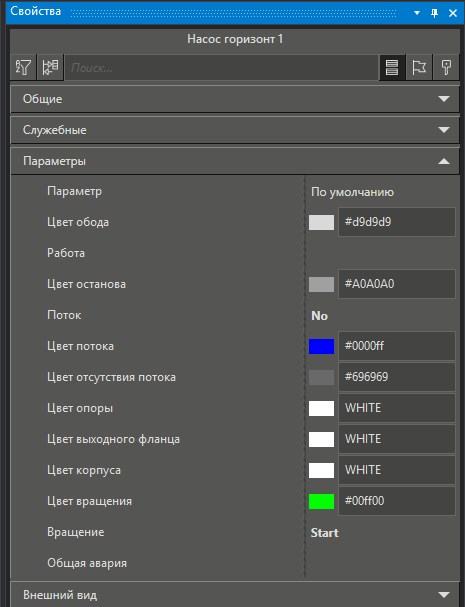Click the Цвет опоры label
Image resolution: width=465 pixels, height=607 pixels.
80,408
